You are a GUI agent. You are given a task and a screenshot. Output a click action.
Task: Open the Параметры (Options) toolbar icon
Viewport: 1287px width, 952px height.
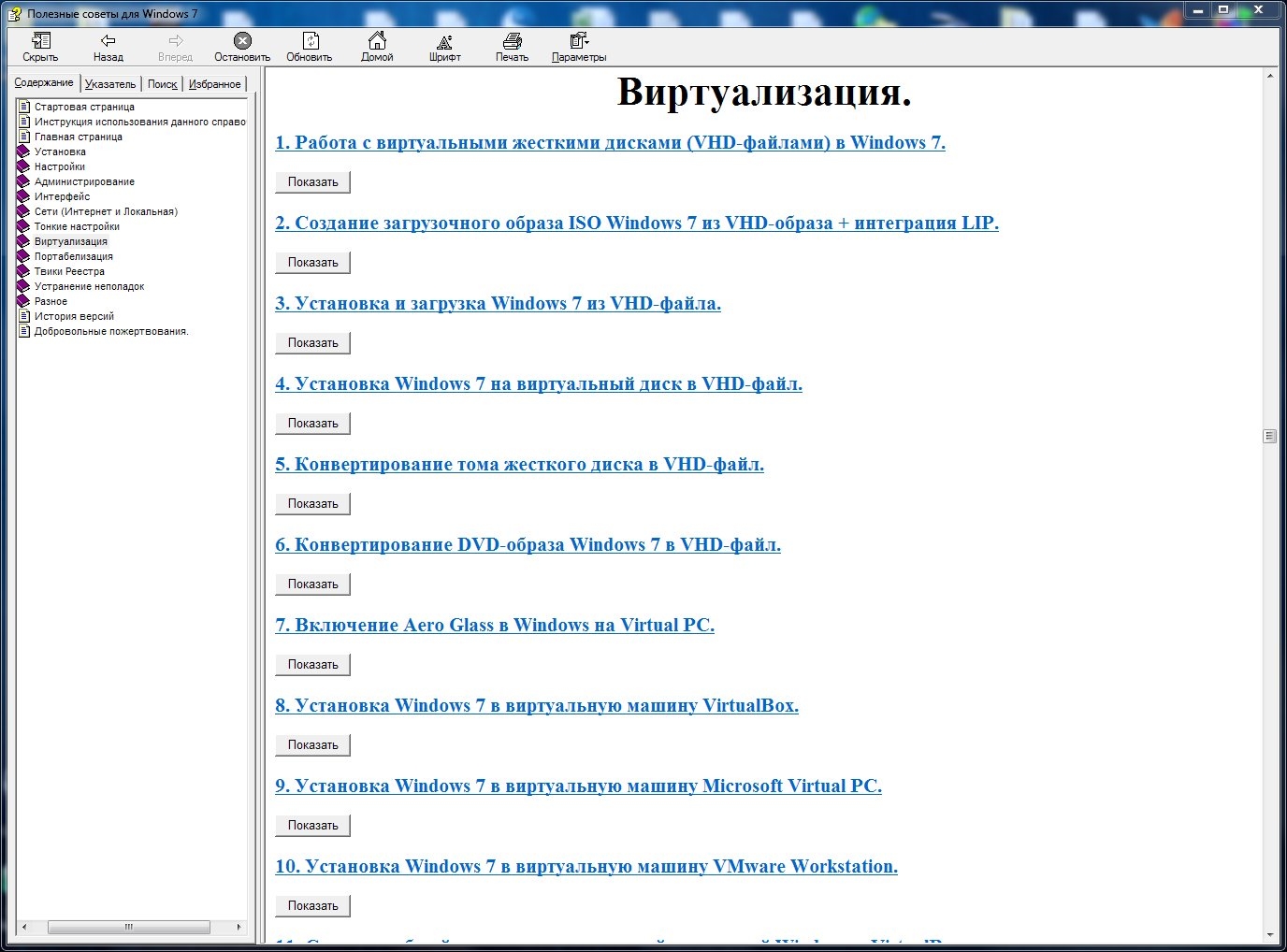(579, 41)
